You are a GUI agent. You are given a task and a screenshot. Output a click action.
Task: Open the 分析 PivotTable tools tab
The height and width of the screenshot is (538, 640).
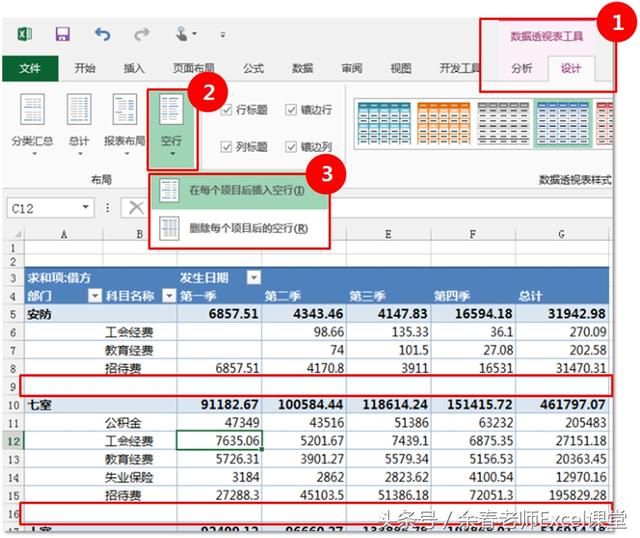522,68
